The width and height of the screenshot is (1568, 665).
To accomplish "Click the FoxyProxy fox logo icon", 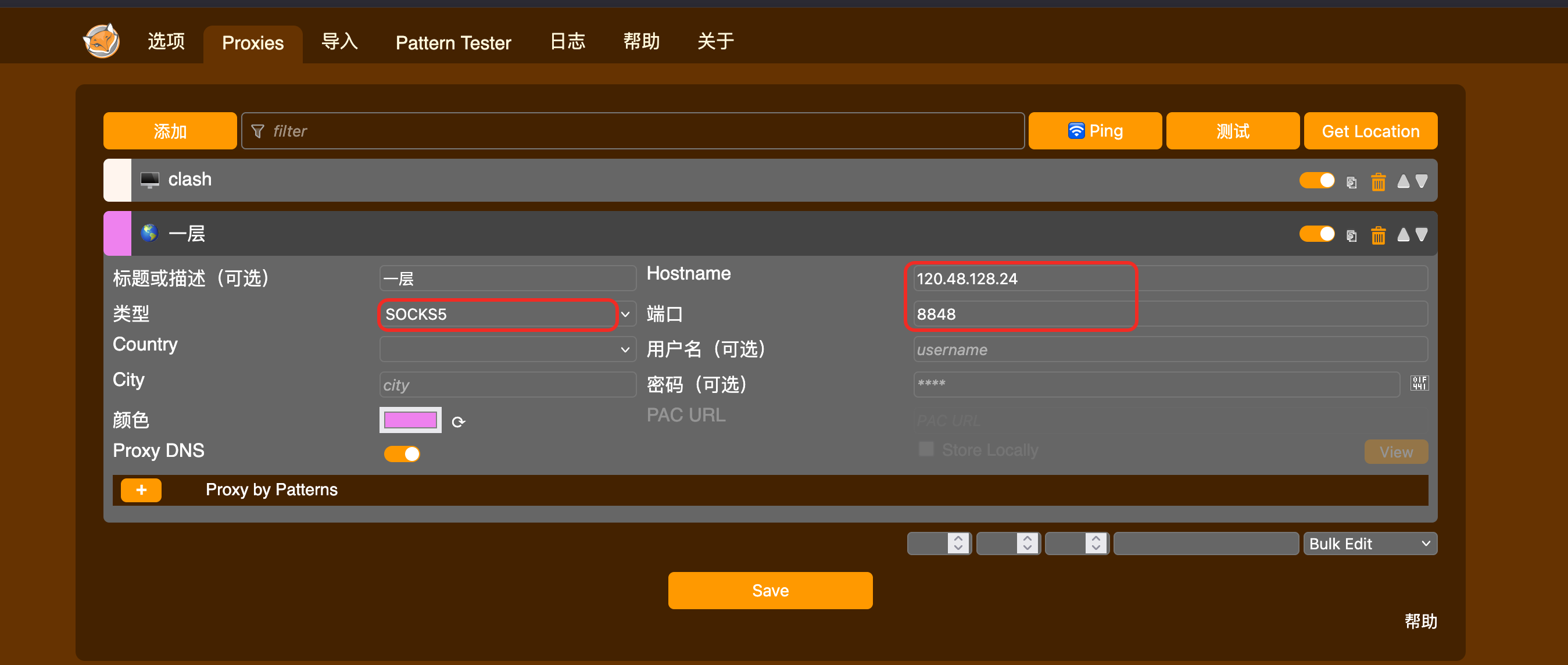I will [101, 41].
